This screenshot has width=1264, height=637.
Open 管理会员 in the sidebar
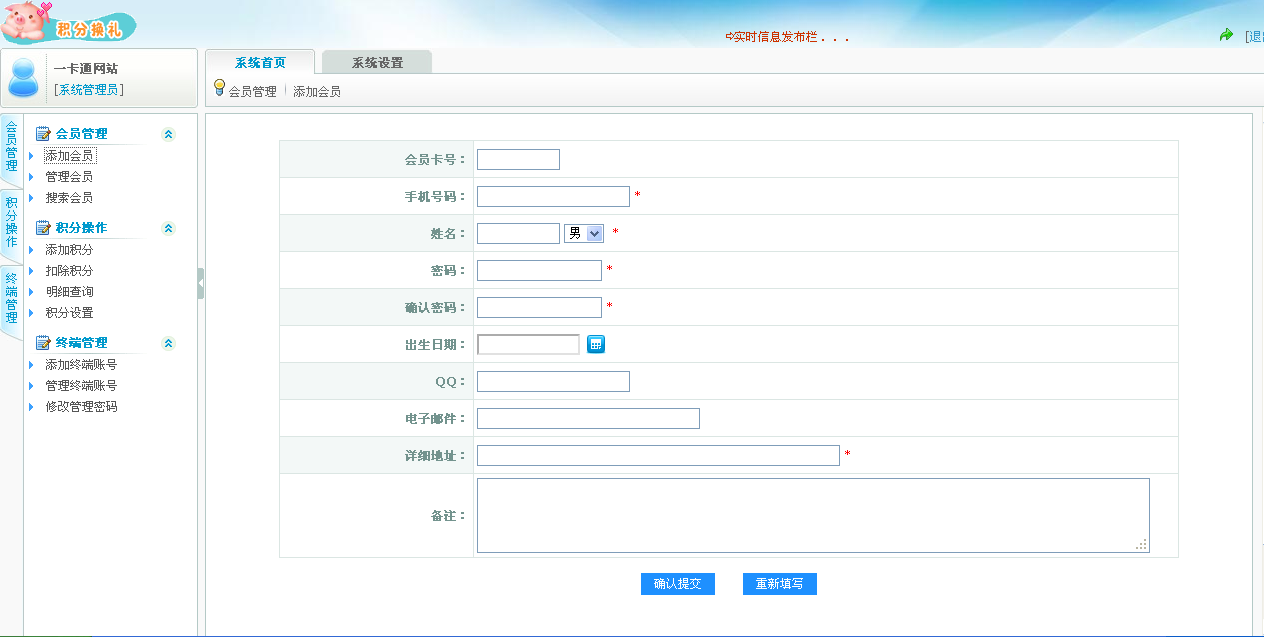pos(69,177)
